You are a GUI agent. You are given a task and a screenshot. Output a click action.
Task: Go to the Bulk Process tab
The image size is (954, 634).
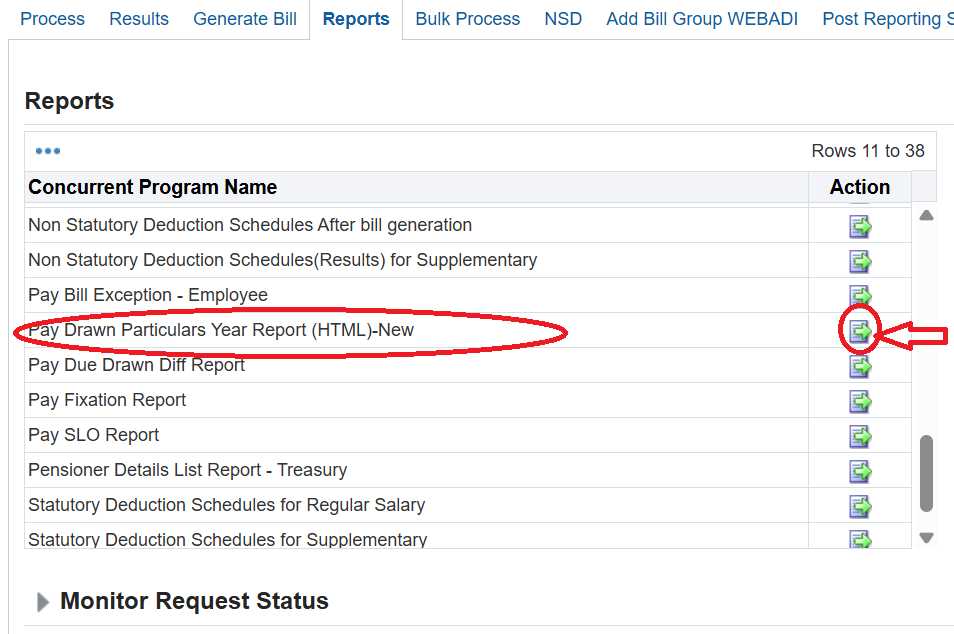(467, 19)
